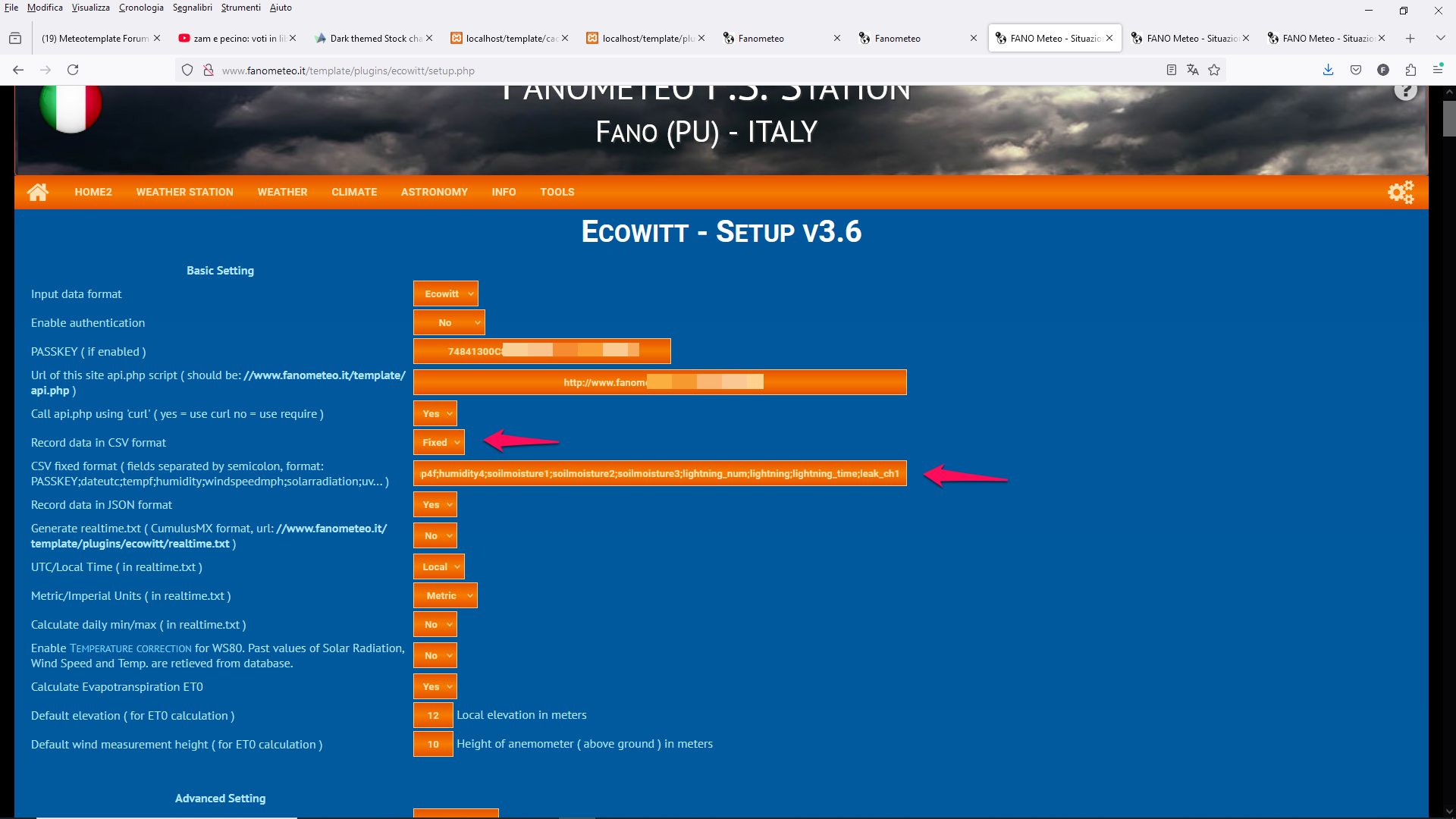The width and height of the screenshot is (1456, 819).
Task: Open TOOLS navigation menu
Action: pyautogui.click(x=557, y=192)
